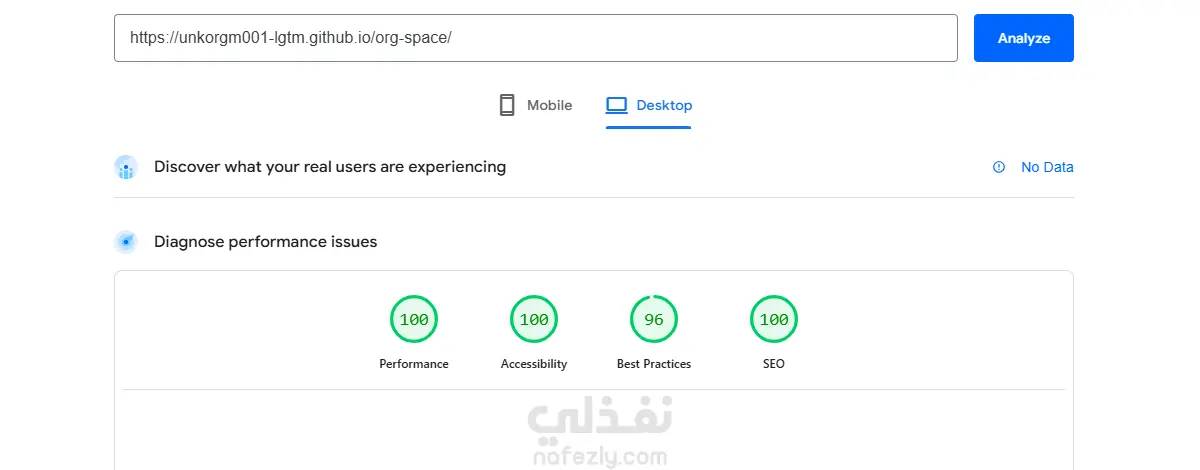Click the "Discover what your real users" heading
Image resolution: width=1200 pixels, height=470 pixels.
(330, 167)
